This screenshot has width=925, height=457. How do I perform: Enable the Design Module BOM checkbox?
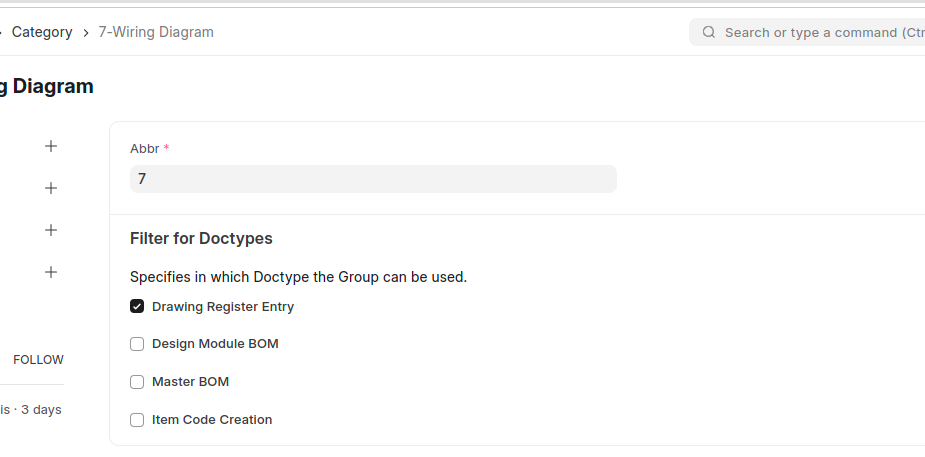pos(137,344)
